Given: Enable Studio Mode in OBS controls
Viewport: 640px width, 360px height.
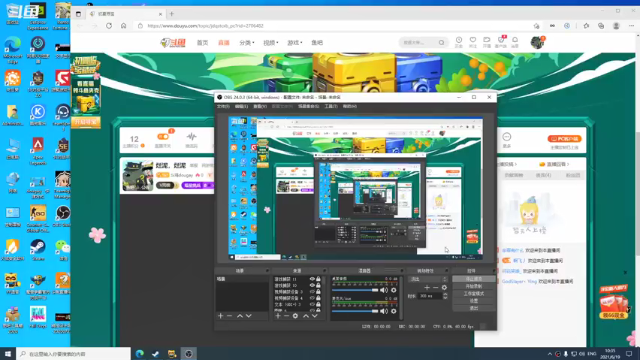Looking at the screenshot, I should (473, 293).
